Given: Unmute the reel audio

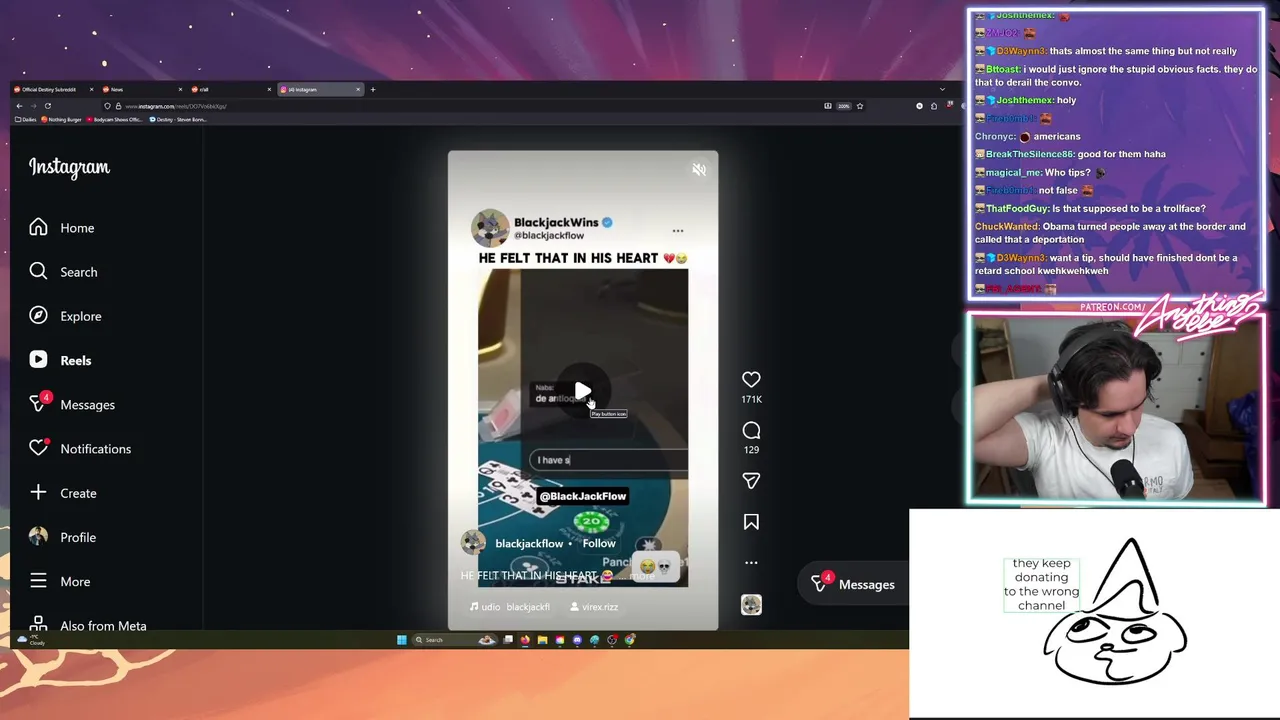Looking at the screenshot, I should tap(699, 169).
